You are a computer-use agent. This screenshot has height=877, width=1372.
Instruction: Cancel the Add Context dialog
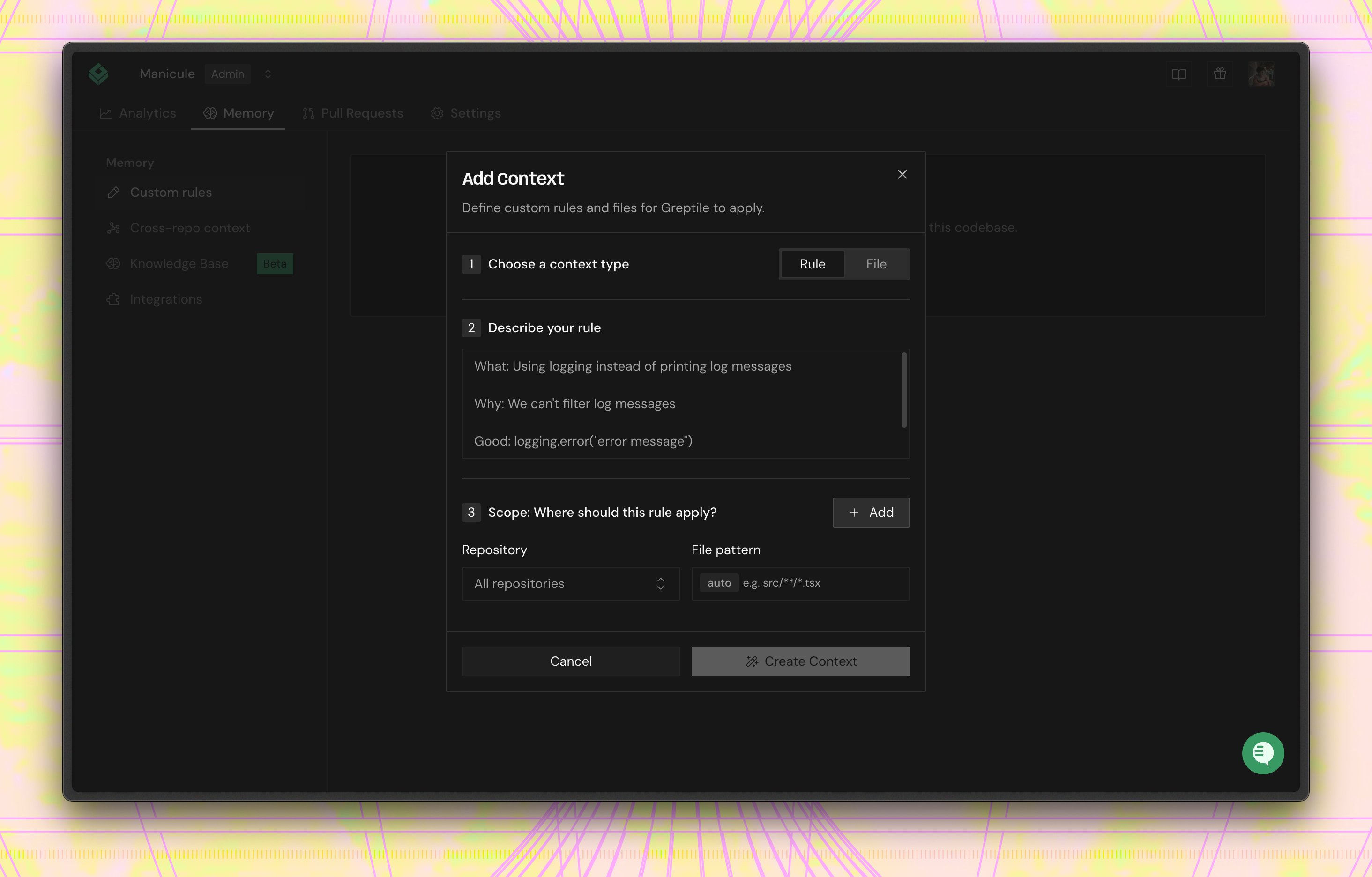click(x=571, y=661)
